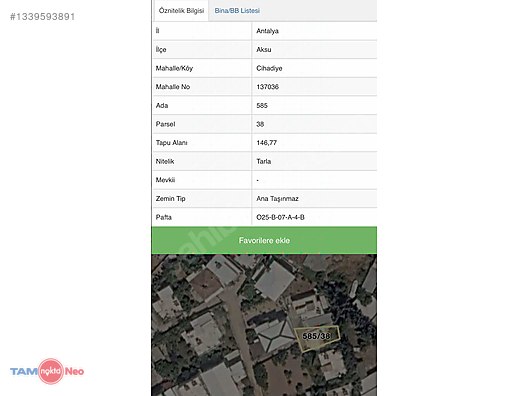Image resolution: width=528 pixels, height=396 pixels.
Task: Click the listing number #1339593891
Action: tap(42, 16)
